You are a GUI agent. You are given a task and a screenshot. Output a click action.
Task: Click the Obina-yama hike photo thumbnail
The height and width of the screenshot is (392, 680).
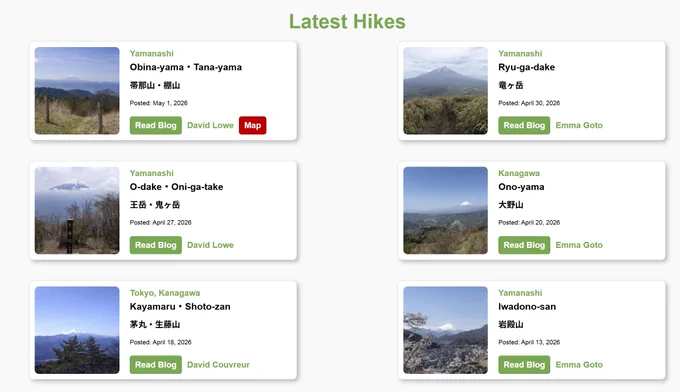pyautogui.click(x=77, y=91)
